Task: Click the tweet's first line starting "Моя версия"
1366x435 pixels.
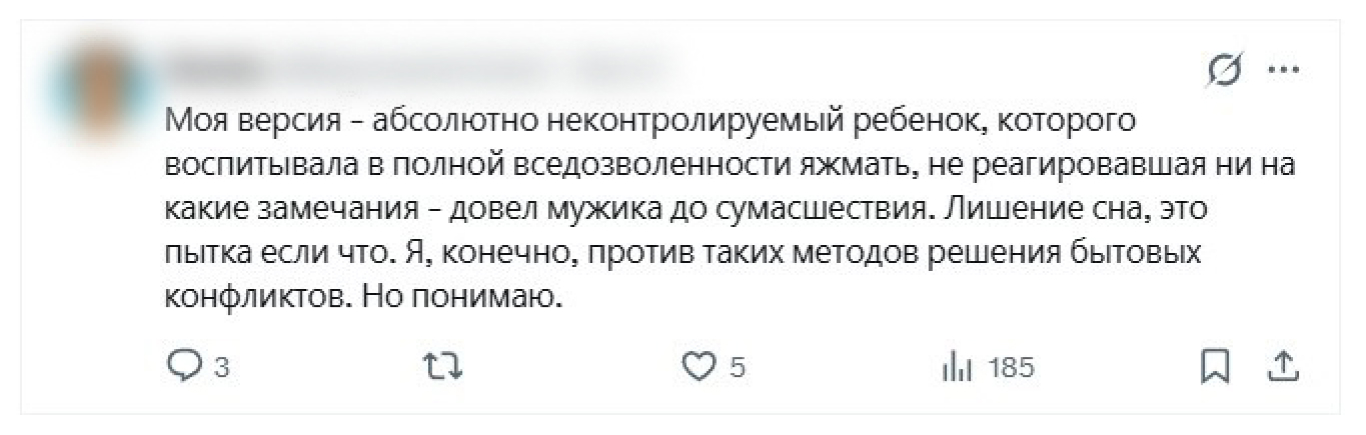Action: [640, 123]
